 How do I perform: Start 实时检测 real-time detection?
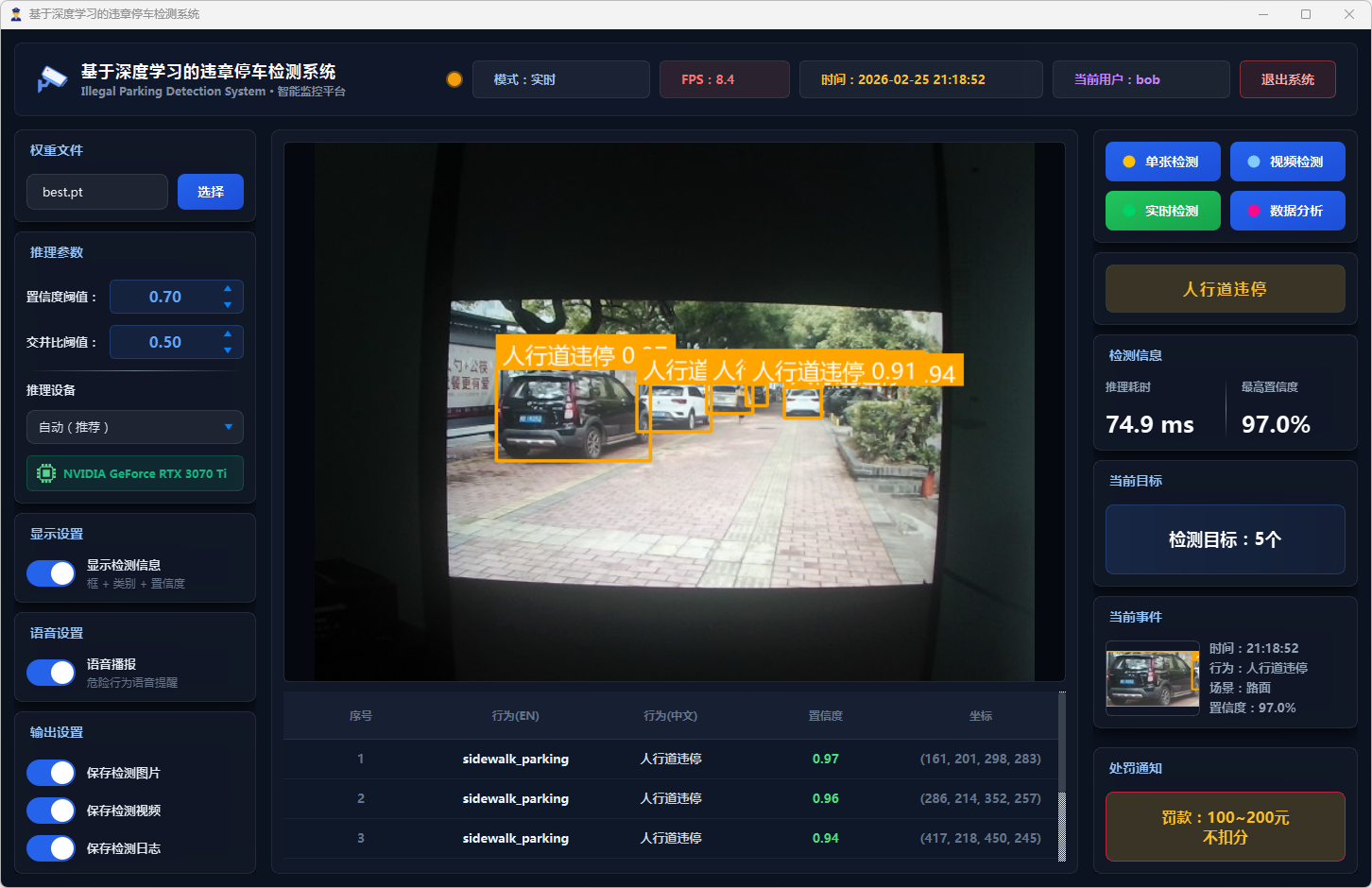[x=1162, y=211]
